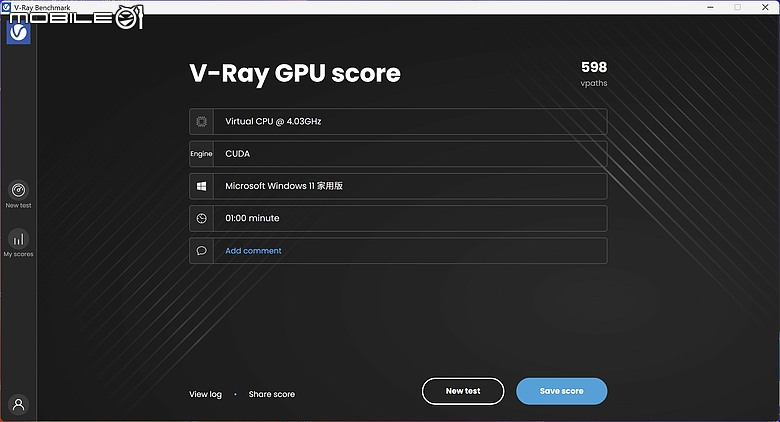Open View log link
The width and height of the screenshot is (780, 422).
point(205,394)
